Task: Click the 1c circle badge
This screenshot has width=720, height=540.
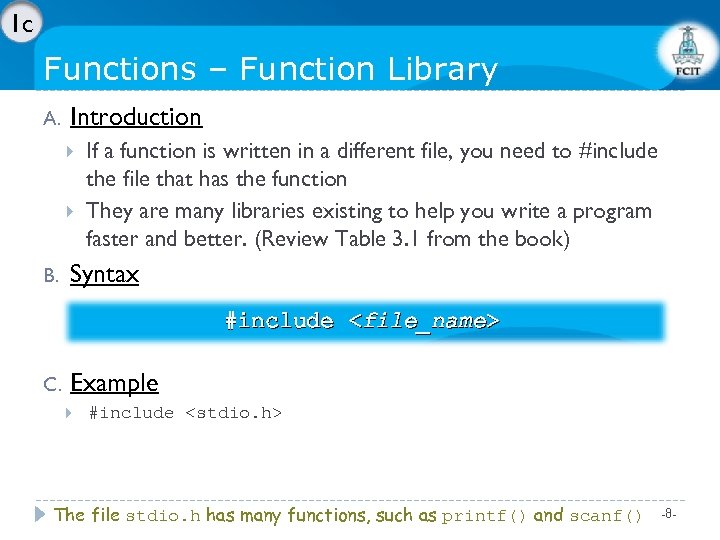Action: [20, 23]
